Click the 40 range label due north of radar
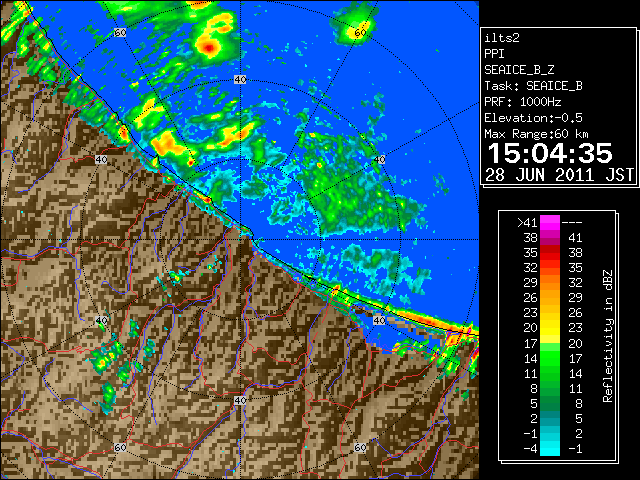 240,80
